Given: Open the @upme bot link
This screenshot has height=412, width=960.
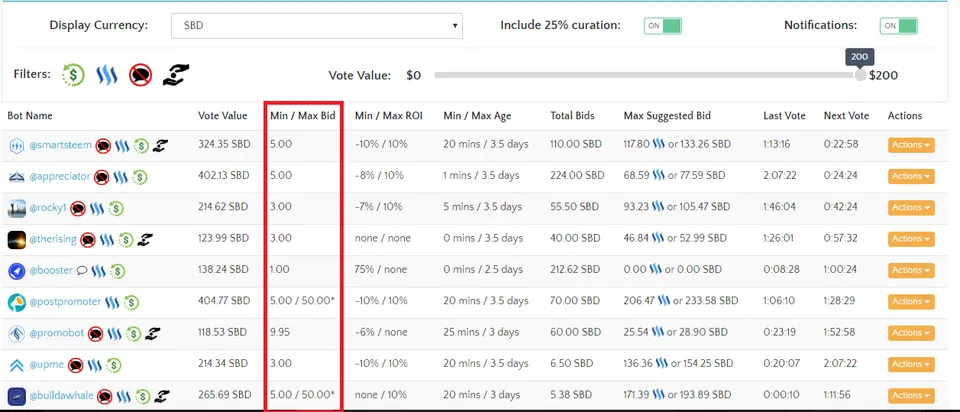Looking at the screenshot, I should [47, 364].
